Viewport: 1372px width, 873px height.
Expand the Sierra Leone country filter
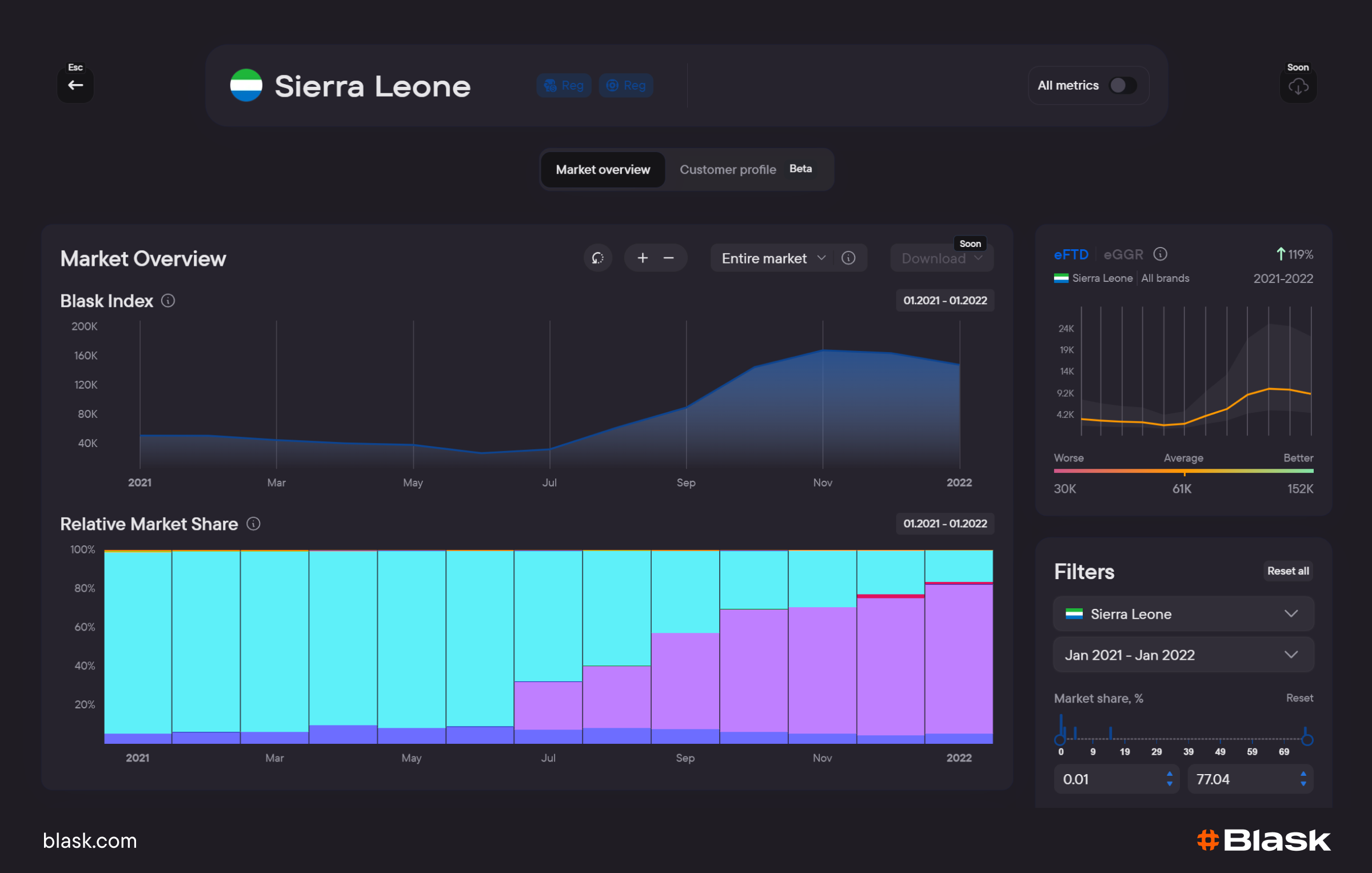(x=1183, y=614)
